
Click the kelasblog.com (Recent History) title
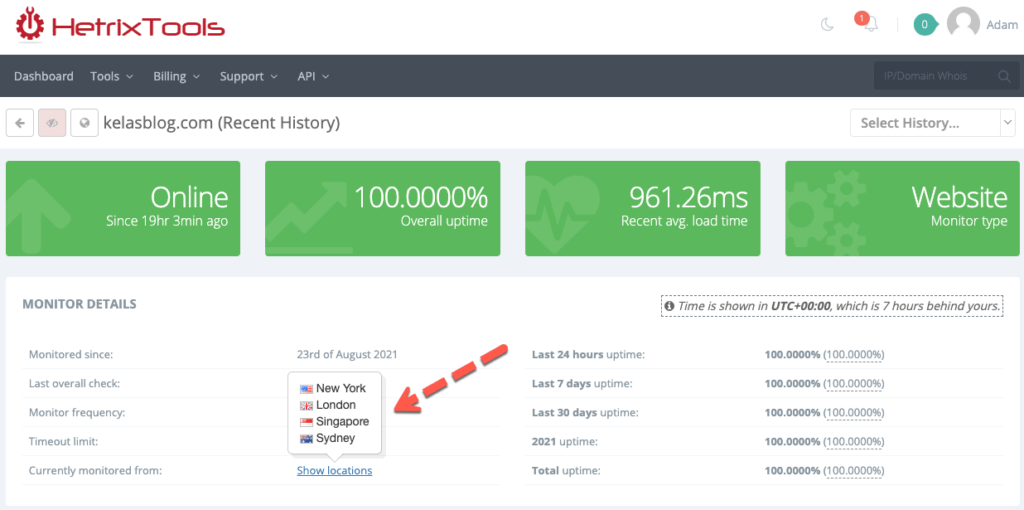point(221,123)
